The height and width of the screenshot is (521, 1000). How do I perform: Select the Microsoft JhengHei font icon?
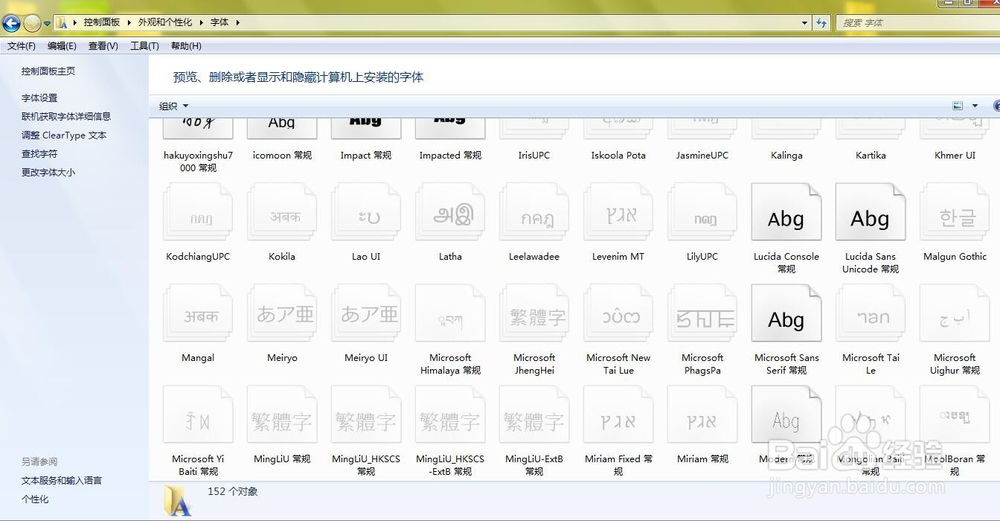[x=534, y=313]
